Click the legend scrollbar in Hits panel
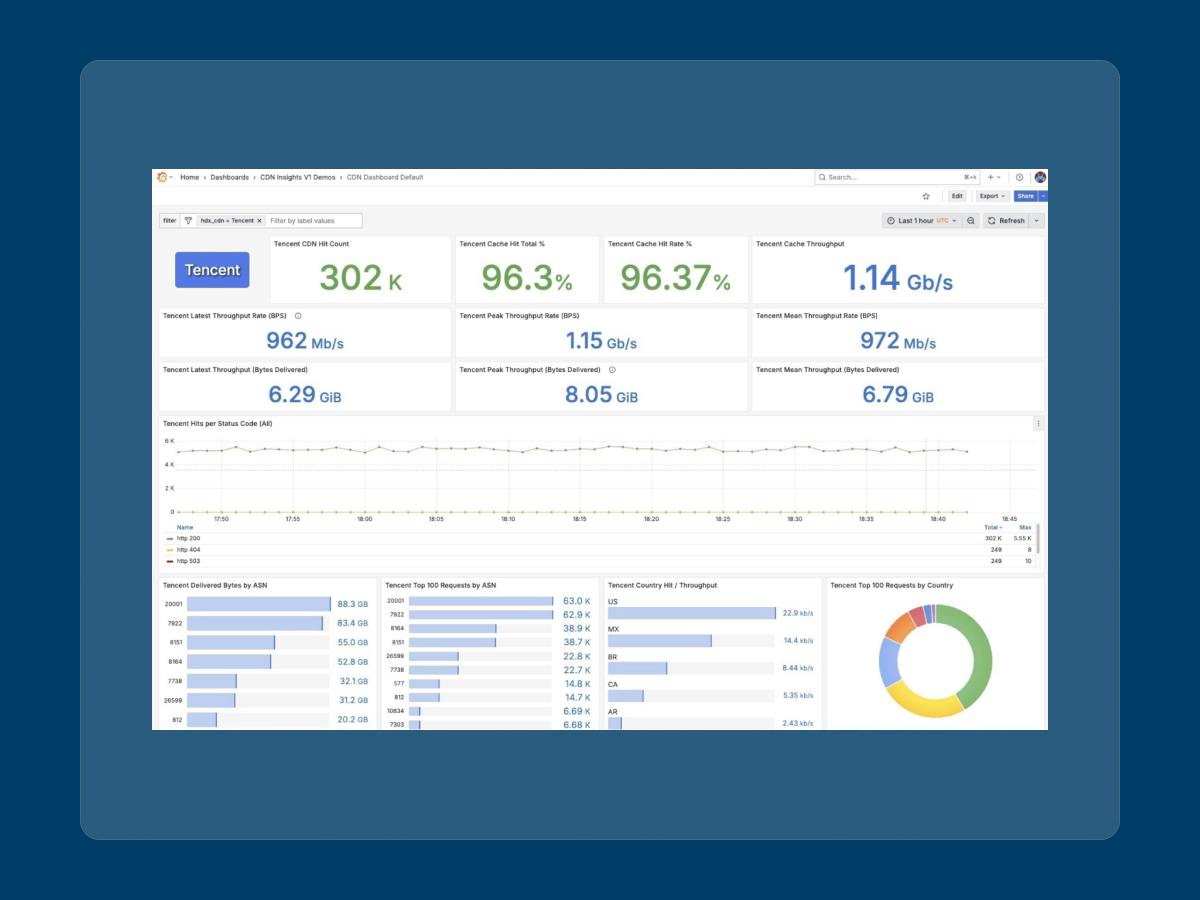The width and height of the screenshot is (1200, 900). tap(1038, 538)
